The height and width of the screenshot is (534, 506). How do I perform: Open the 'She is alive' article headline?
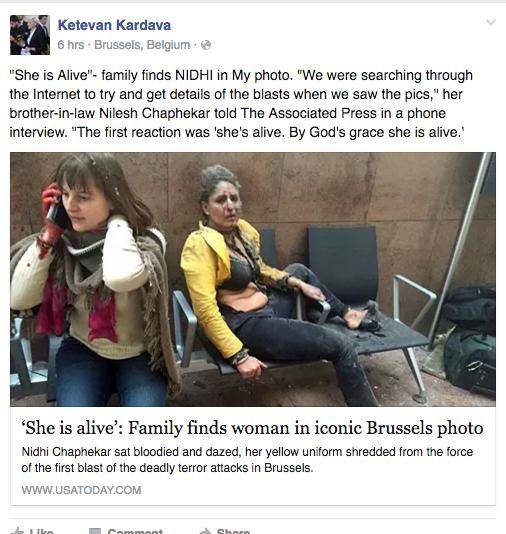click(x=254, y=428)
